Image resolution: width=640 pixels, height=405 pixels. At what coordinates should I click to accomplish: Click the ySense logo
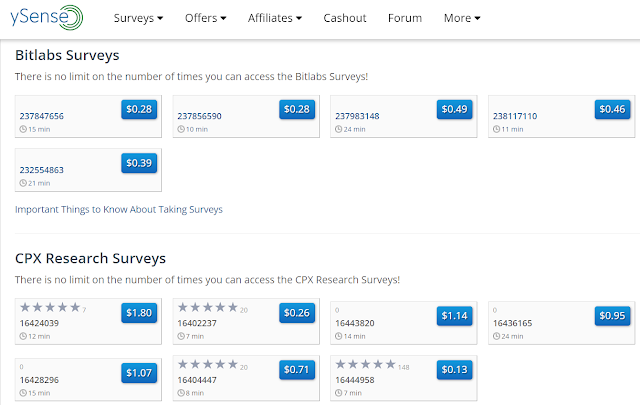tap(47, 17)
